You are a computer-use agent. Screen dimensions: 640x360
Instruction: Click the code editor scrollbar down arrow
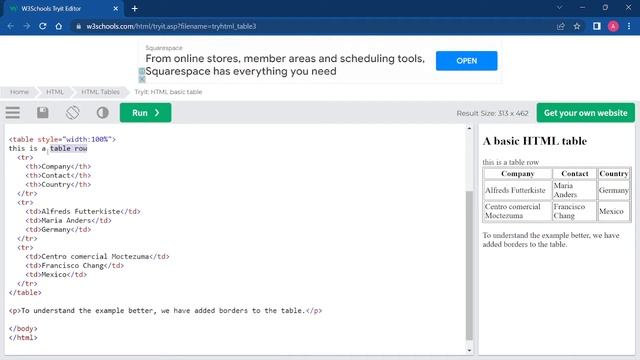point(469,350)
